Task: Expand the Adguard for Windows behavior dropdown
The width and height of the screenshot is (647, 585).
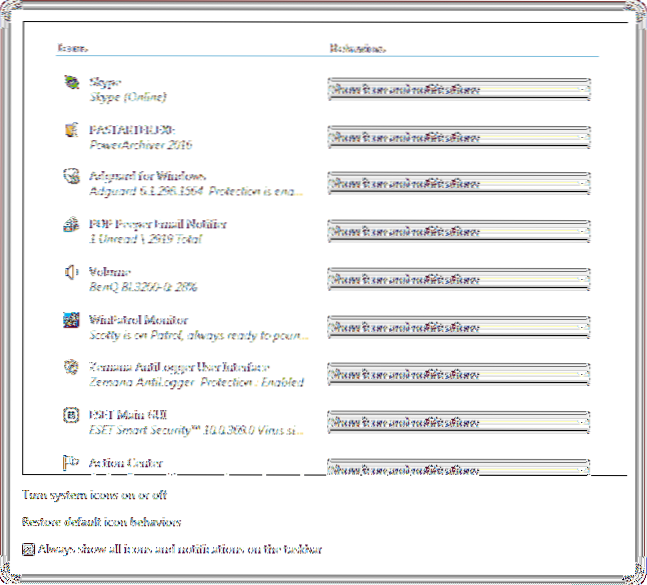Action: coord(458,184)
